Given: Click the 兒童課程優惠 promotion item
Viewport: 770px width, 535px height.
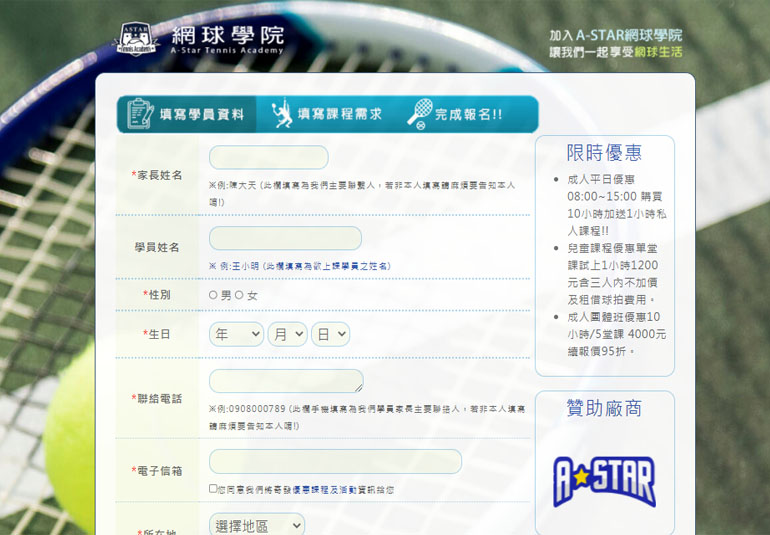Looking at the screenshot, I should pyautogui.click(x=612, y=274).
